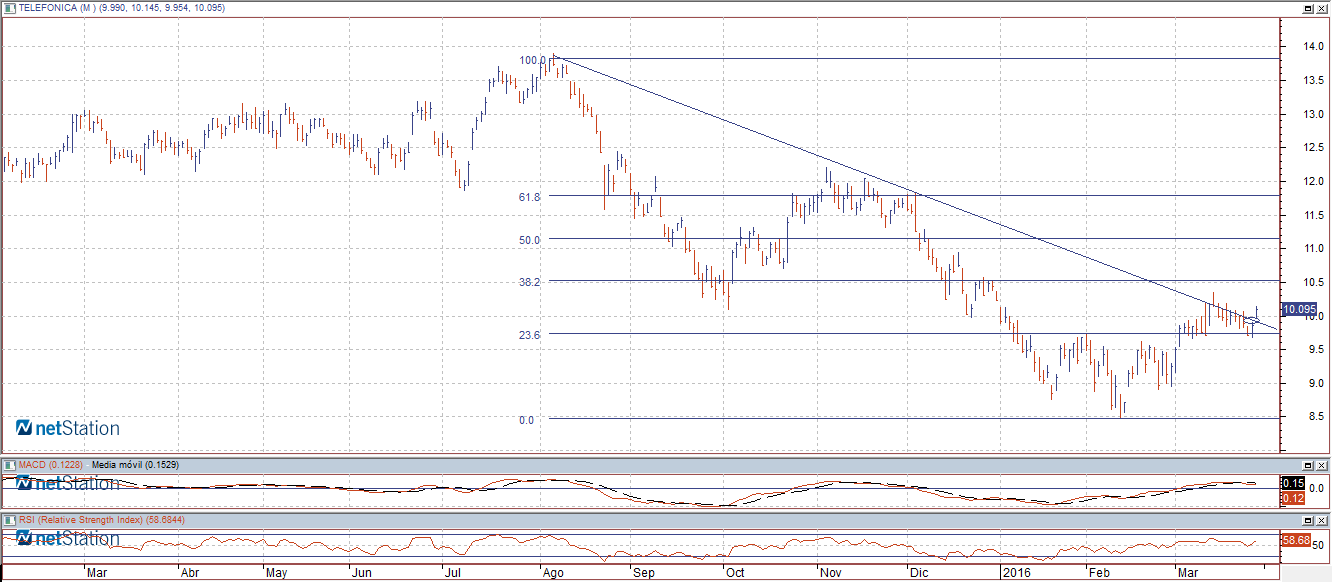Screen dimensions: 1332x582
Task: Click the 50 level label on RSI axis
Action: click(1318, 546)
